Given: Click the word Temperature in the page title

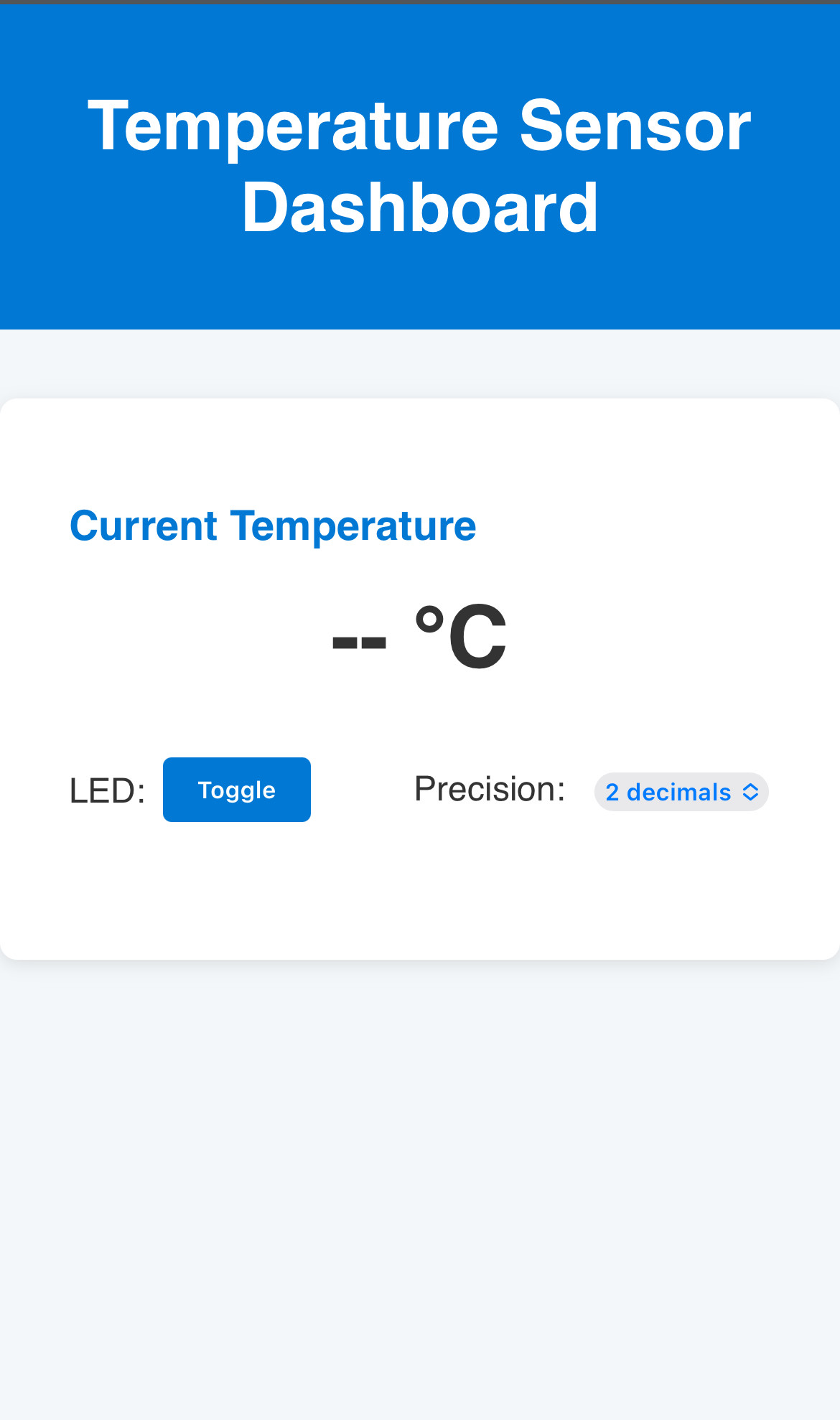Looking at the screenshot, I should [x=293, y=126].
